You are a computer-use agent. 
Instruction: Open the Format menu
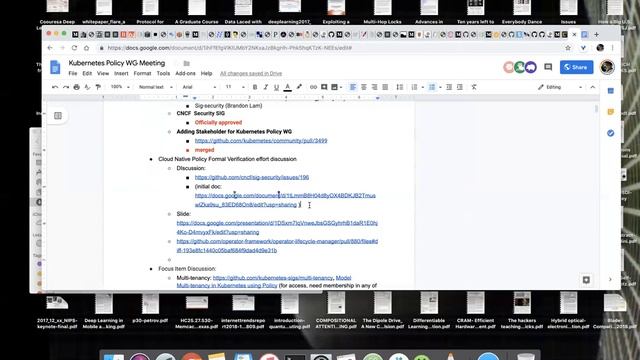[142, 73]
